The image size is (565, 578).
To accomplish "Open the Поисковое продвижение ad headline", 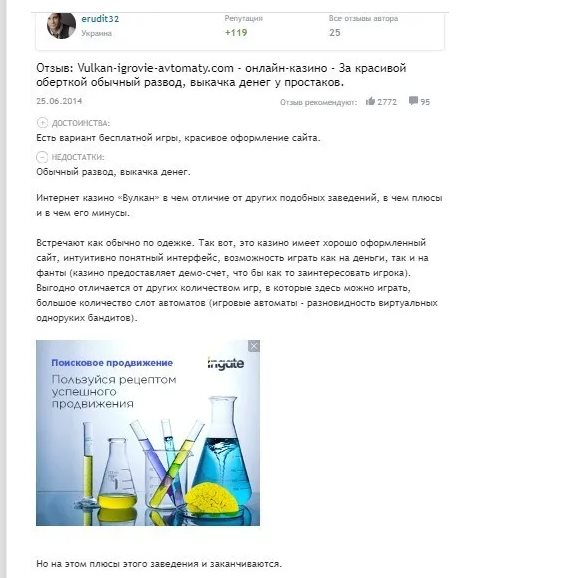I will point(112,363).
